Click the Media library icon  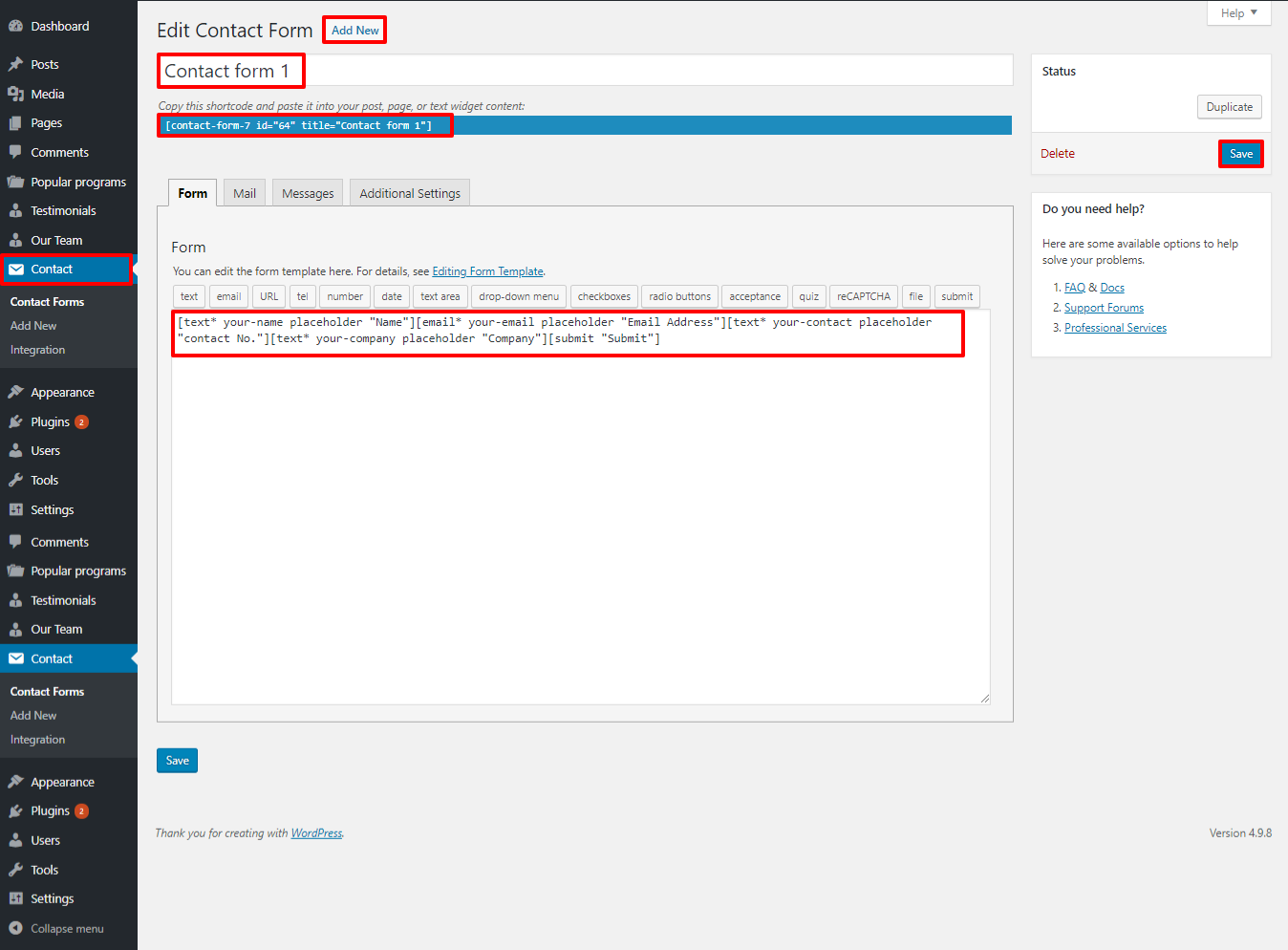(15, 94)
